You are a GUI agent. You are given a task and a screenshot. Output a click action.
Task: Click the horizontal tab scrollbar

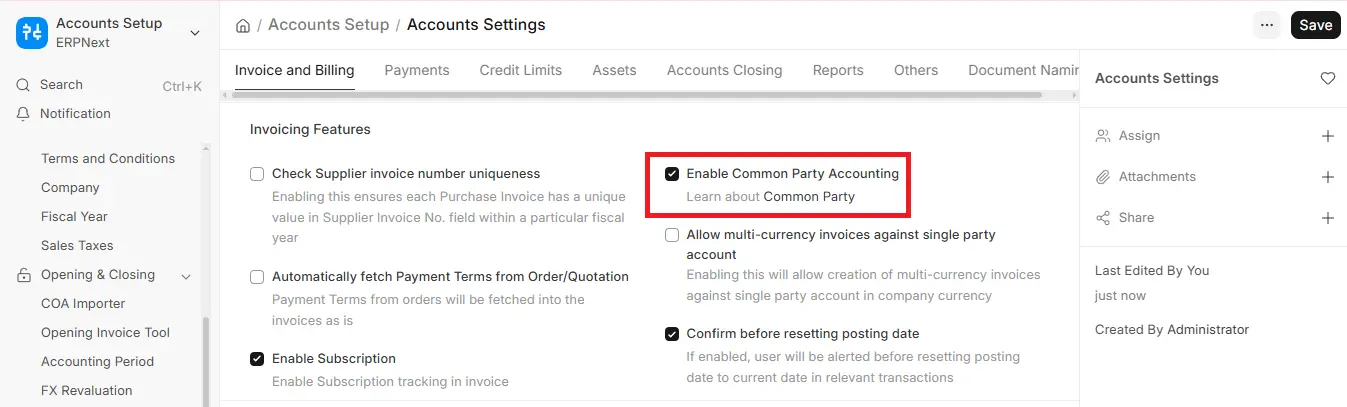coord(637,95)
